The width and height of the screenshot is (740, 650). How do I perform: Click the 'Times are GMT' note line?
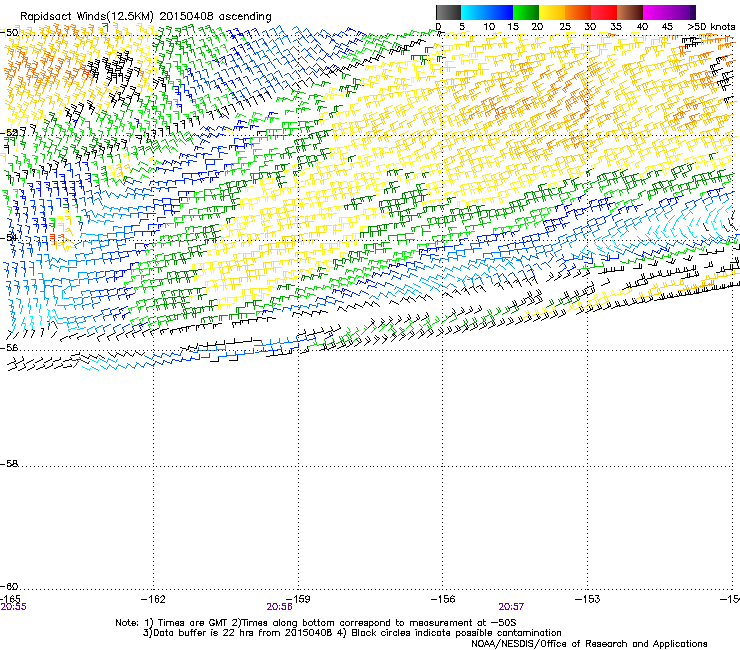click(316, 623)
